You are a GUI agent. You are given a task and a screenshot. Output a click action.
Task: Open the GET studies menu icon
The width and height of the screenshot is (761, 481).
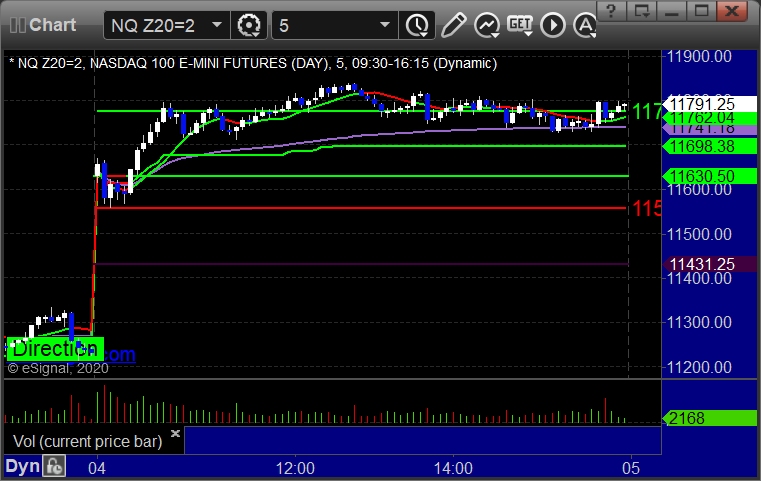pos(520,25)
